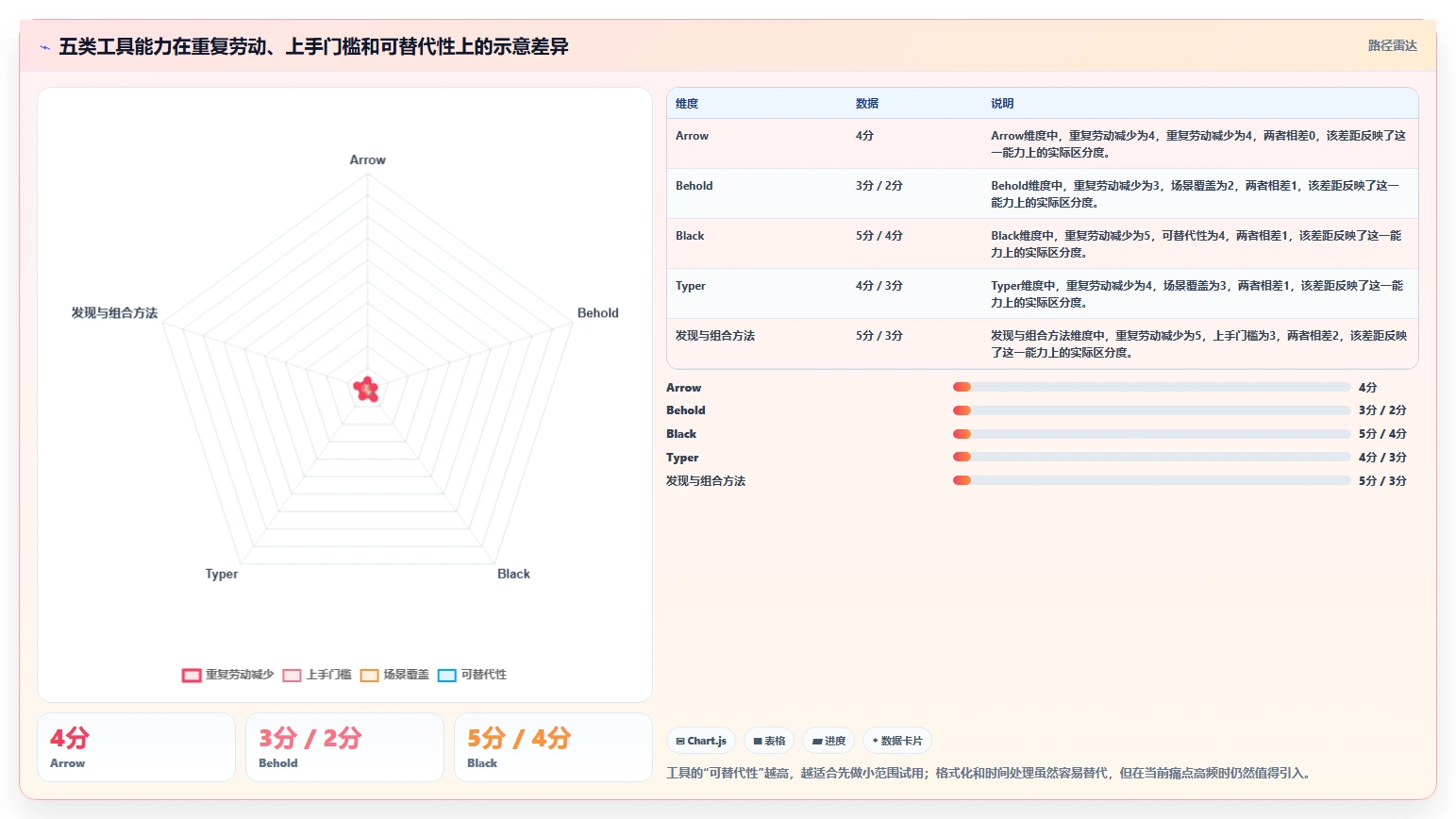
Task: Click the 路径雷达 label in the header
Action: pyautogui.click(x=1393, y=45)
